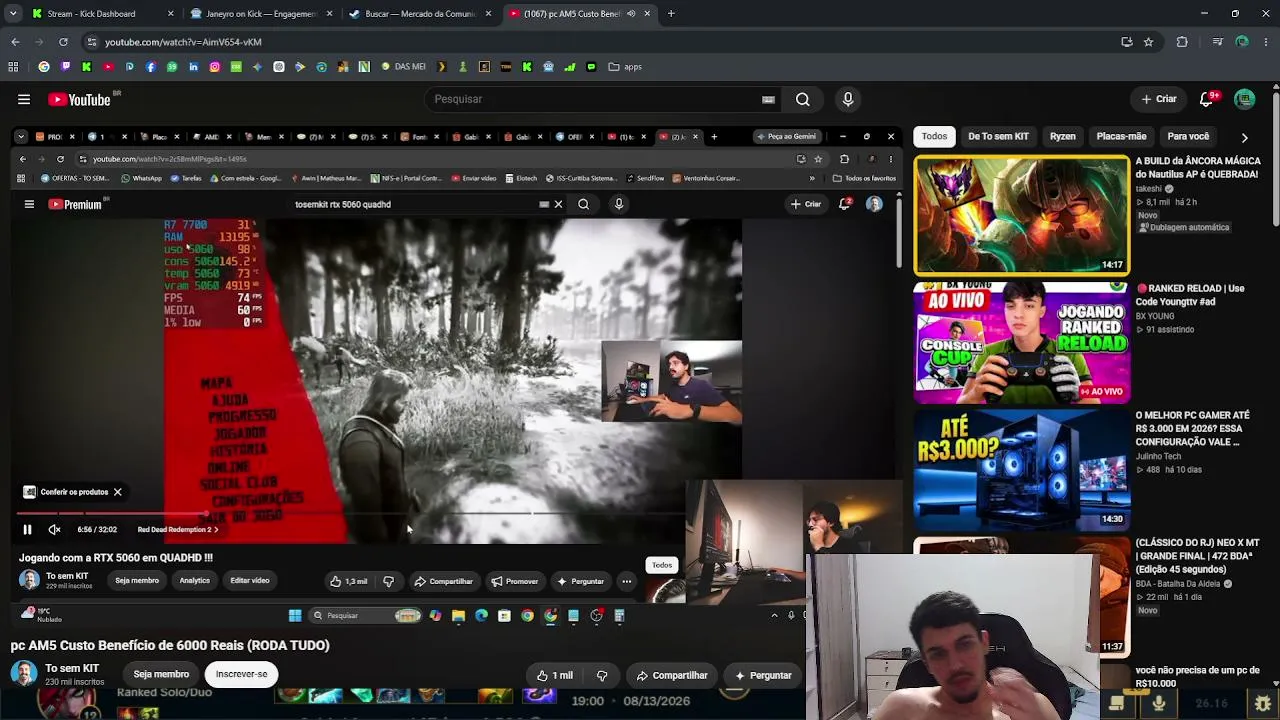Click the magnifier search button on YouTube
1280x720 pixels.
click(802, 99)
